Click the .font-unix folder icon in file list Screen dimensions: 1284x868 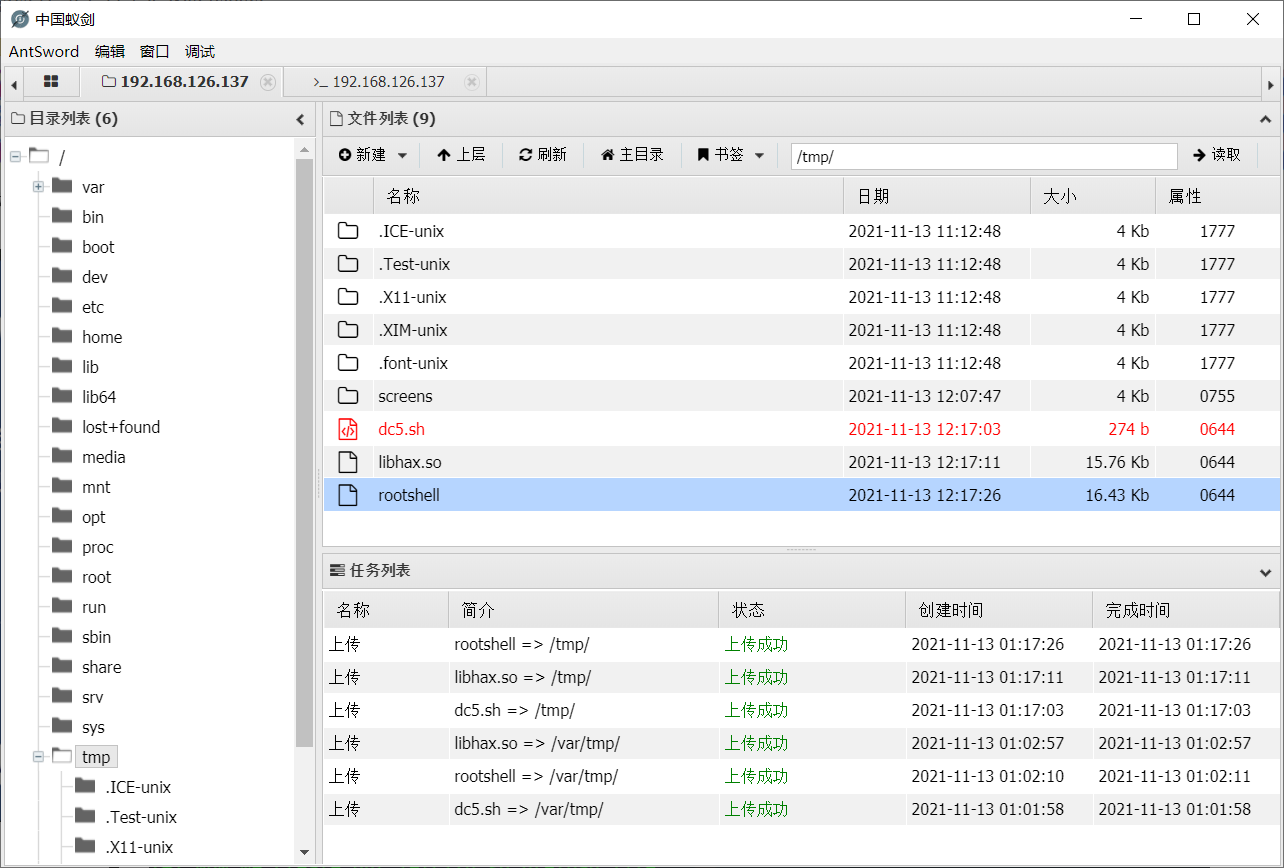point(348,363)
